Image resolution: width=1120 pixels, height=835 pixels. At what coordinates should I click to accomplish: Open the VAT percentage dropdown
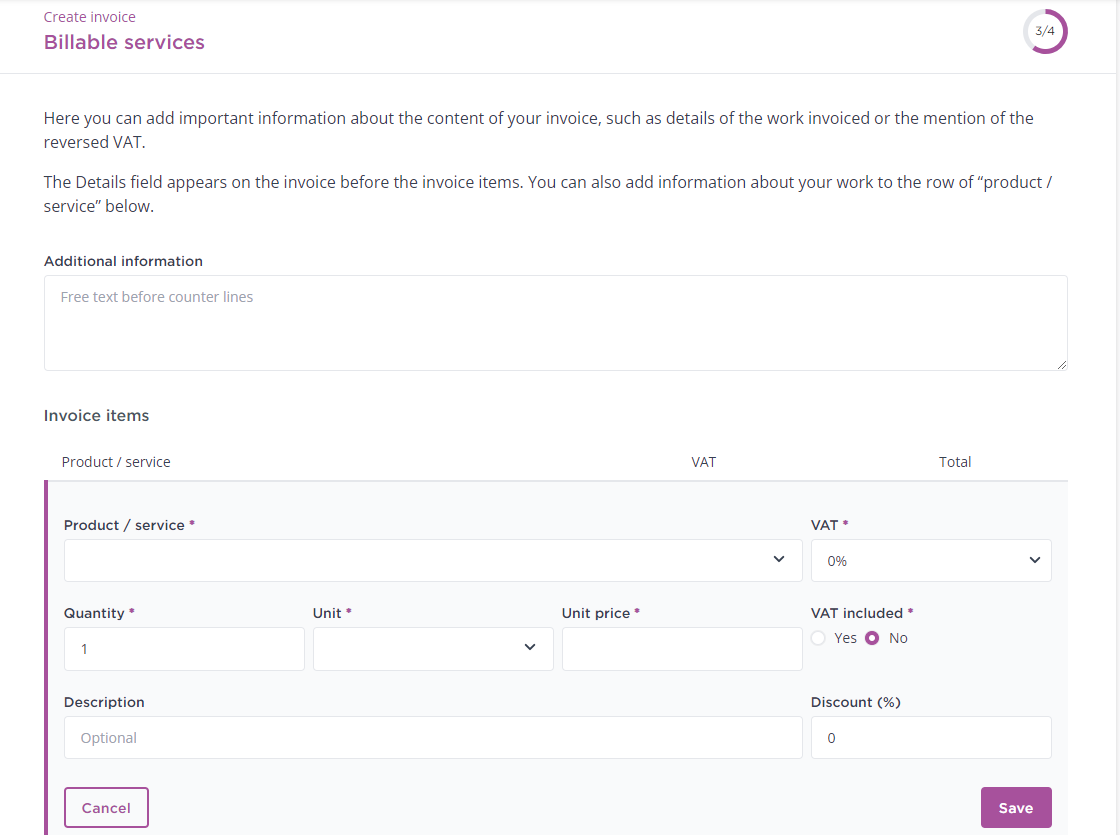click(x=931, y=560)
